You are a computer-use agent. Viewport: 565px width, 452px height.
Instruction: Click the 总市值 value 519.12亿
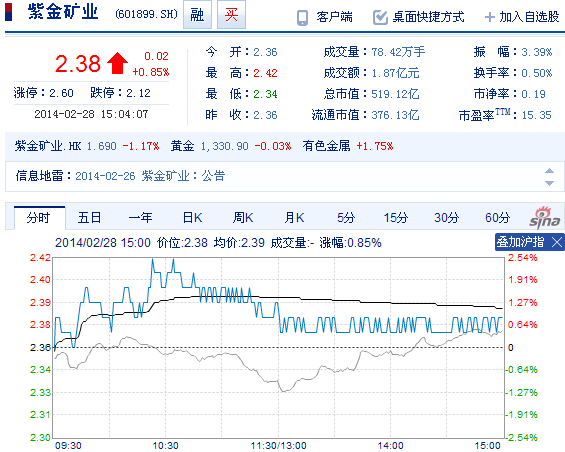(395, 94)
